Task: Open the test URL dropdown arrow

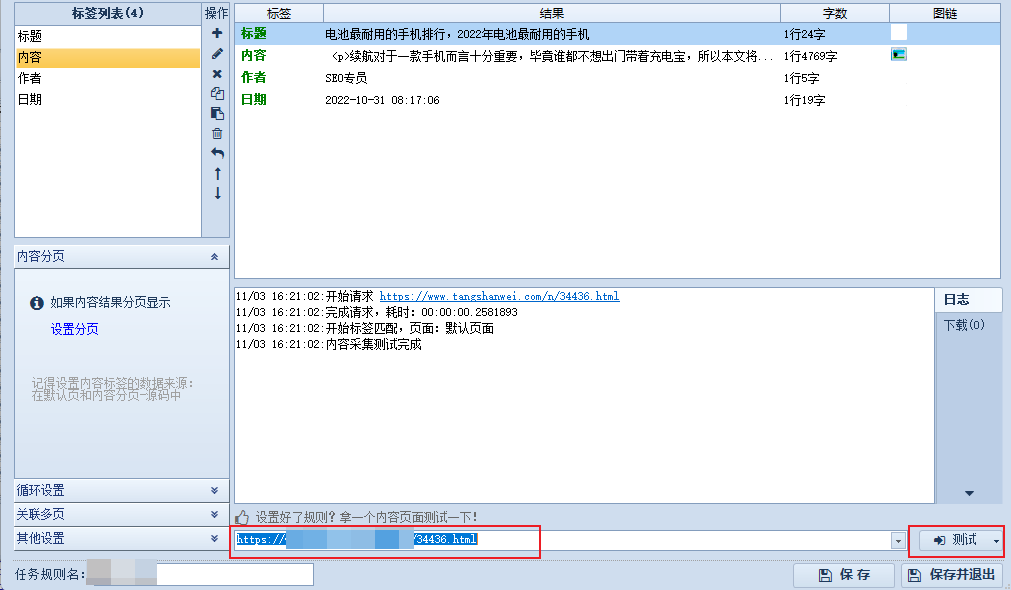Action: pyautogui.click(x=897, y=541)
